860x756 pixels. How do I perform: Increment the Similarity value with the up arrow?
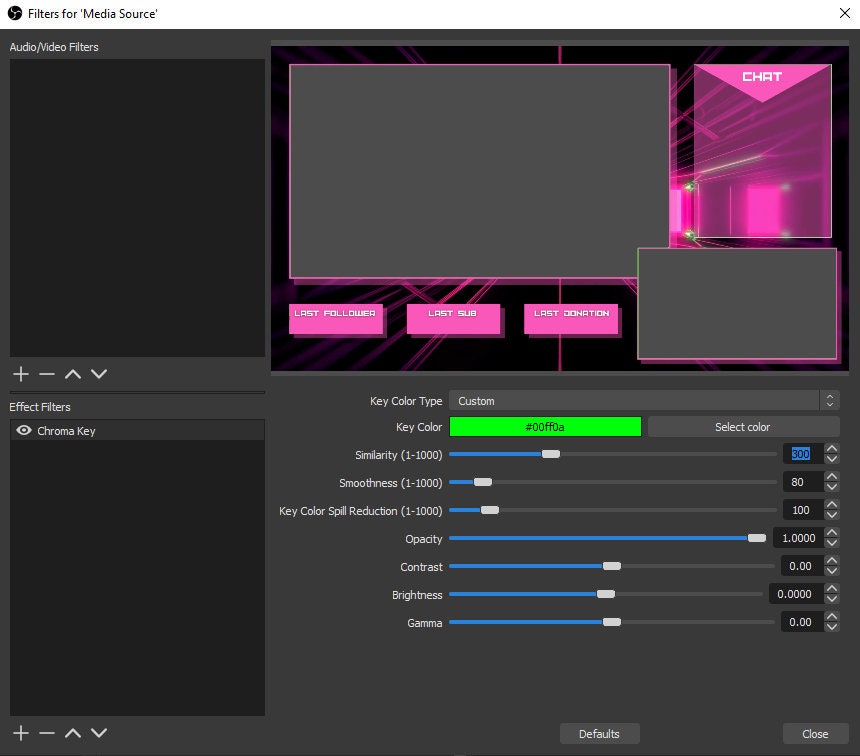click(x=833, y=448)
